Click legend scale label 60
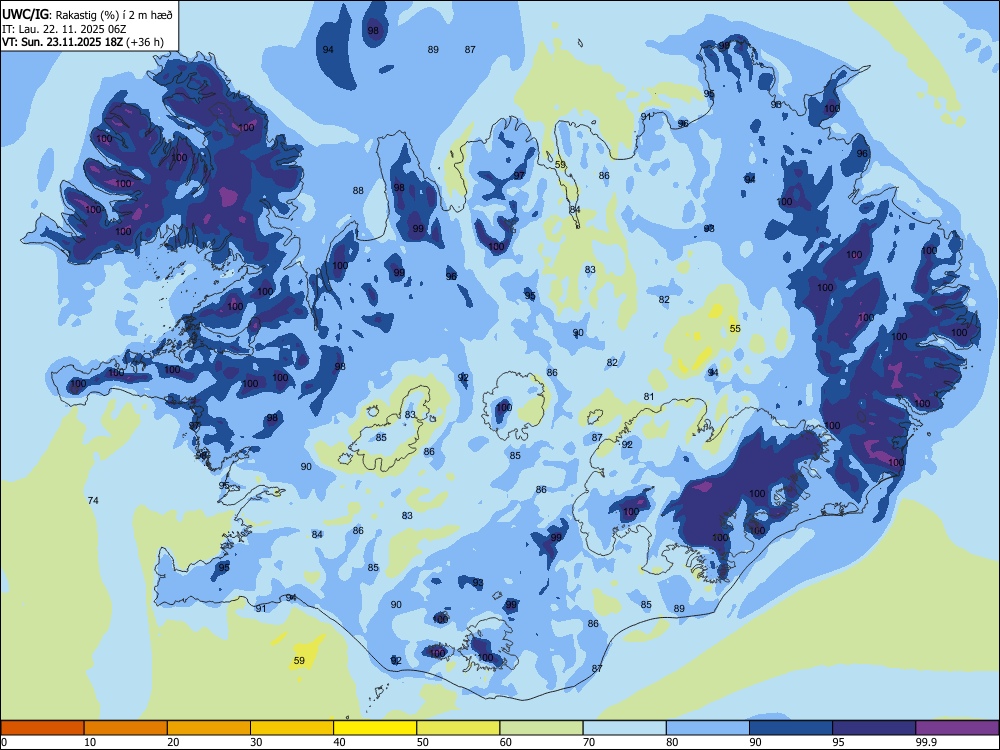The width and height of the screenshot is (1000, 750). (x=506, y=742)
